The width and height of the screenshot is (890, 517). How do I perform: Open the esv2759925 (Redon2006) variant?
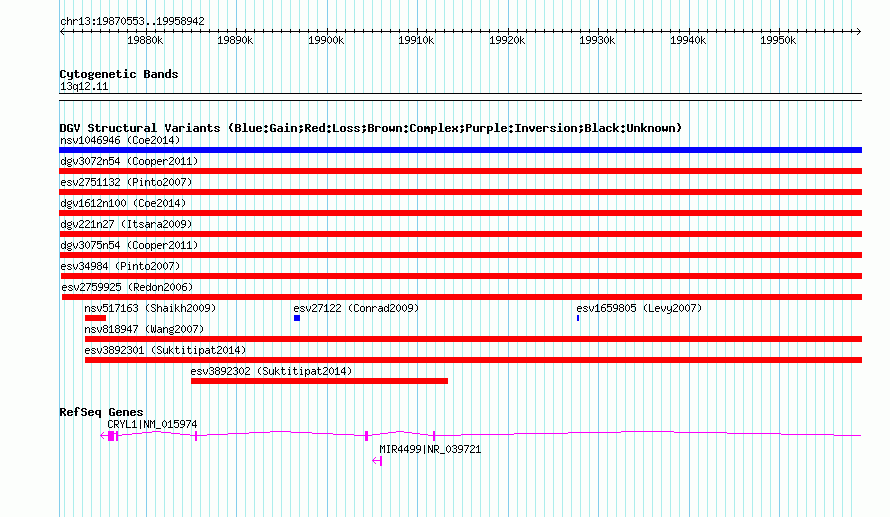point(127,287)
